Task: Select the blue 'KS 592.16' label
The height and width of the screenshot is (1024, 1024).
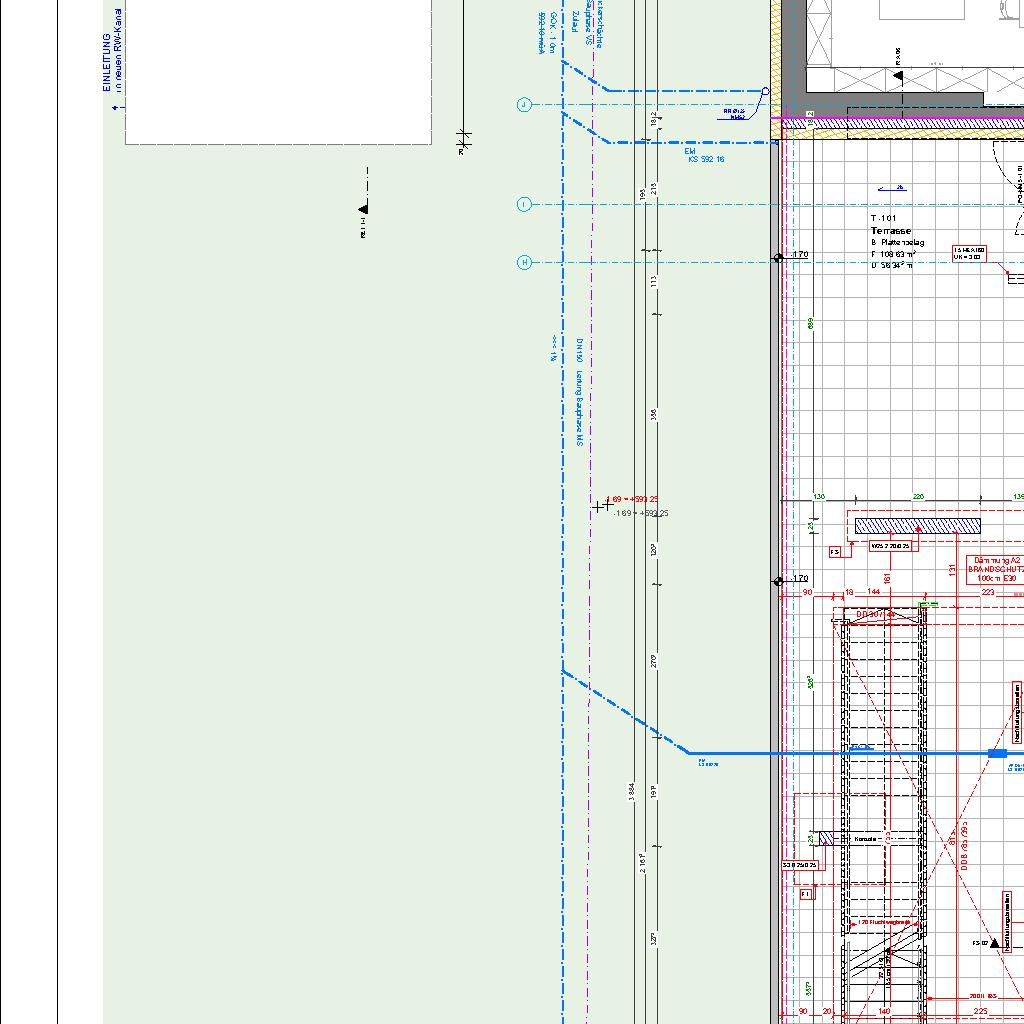Action: (706, 159)
